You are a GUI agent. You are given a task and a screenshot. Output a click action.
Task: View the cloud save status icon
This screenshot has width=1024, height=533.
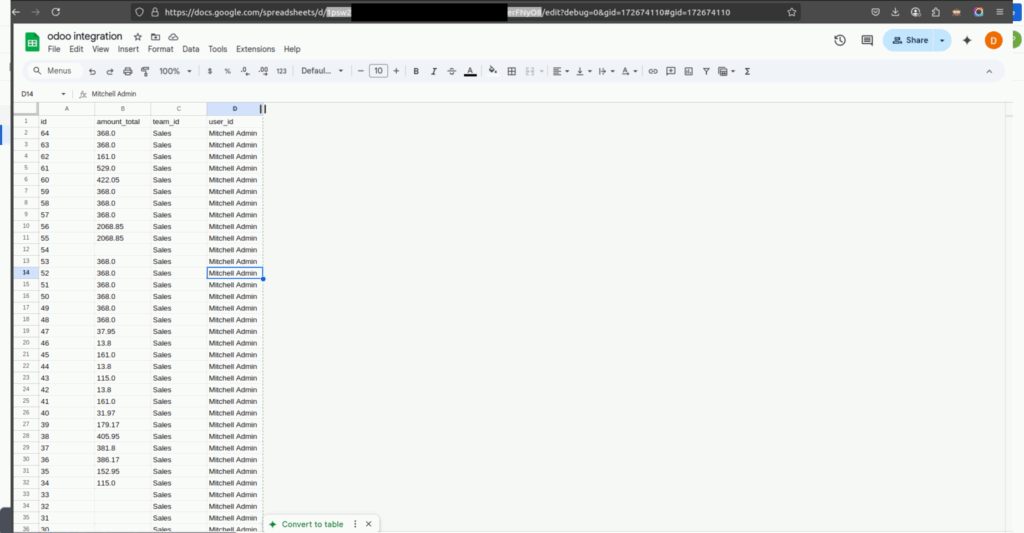coord(173,37)
